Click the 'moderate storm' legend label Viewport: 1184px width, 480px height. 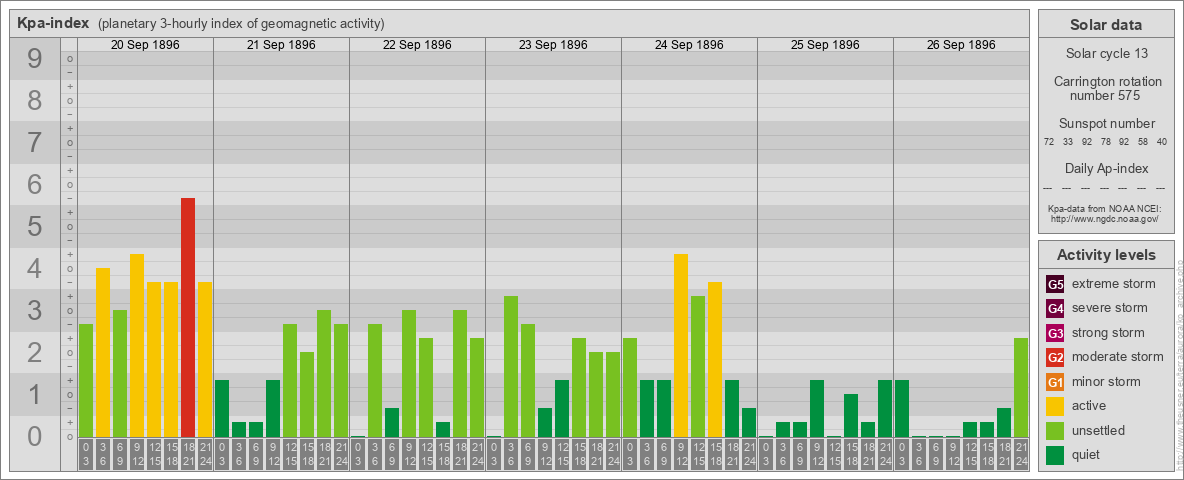[1118, 357]
